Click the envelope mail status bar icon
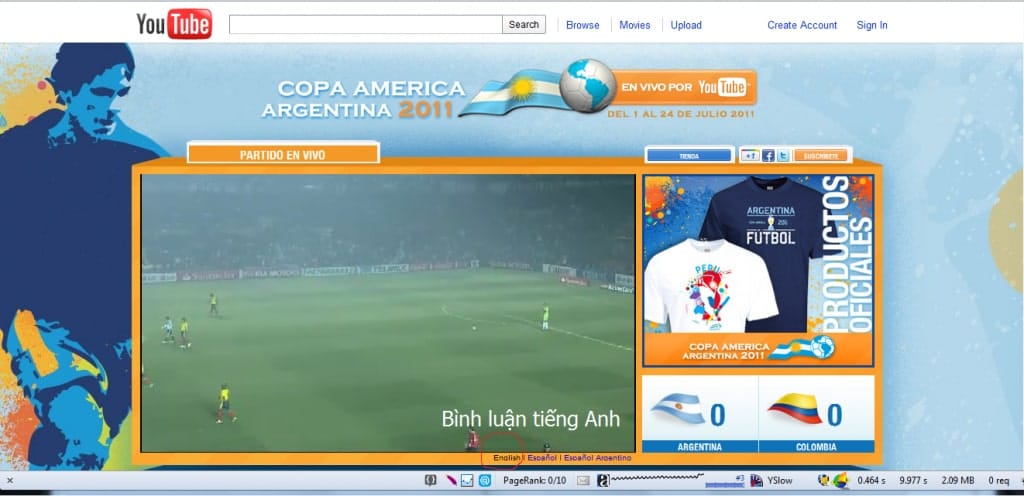This screenshot has height=496, width=1024. tap(583, 480)
